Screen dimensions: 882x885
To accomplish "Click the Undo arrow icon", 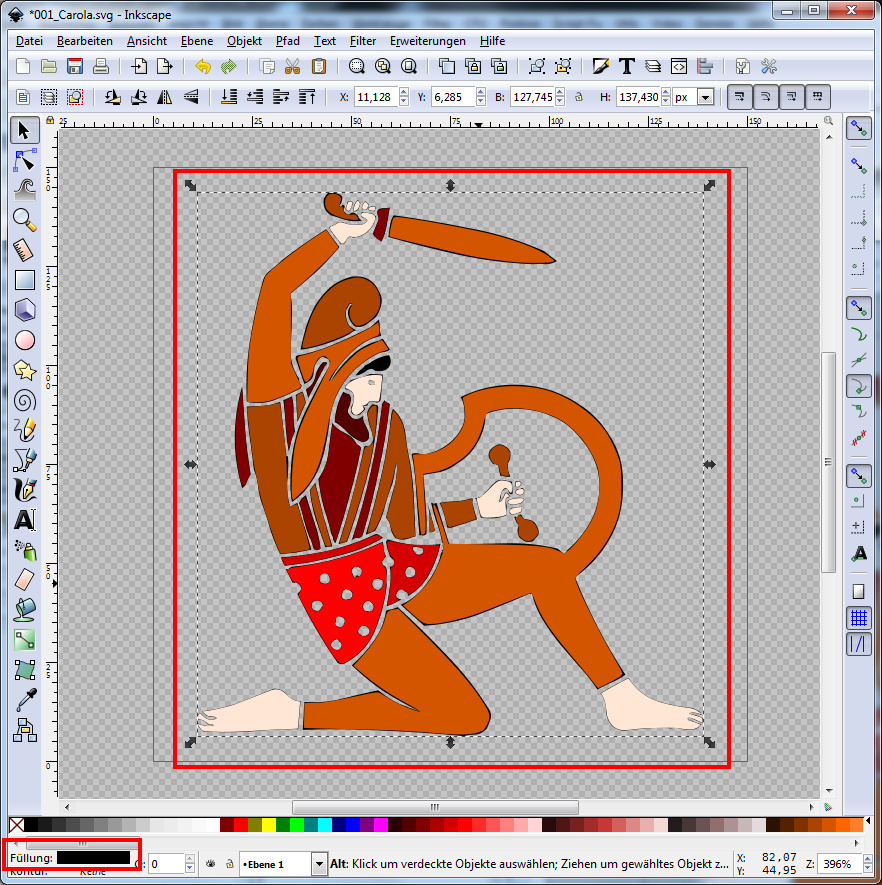I will tap(203, 67).
